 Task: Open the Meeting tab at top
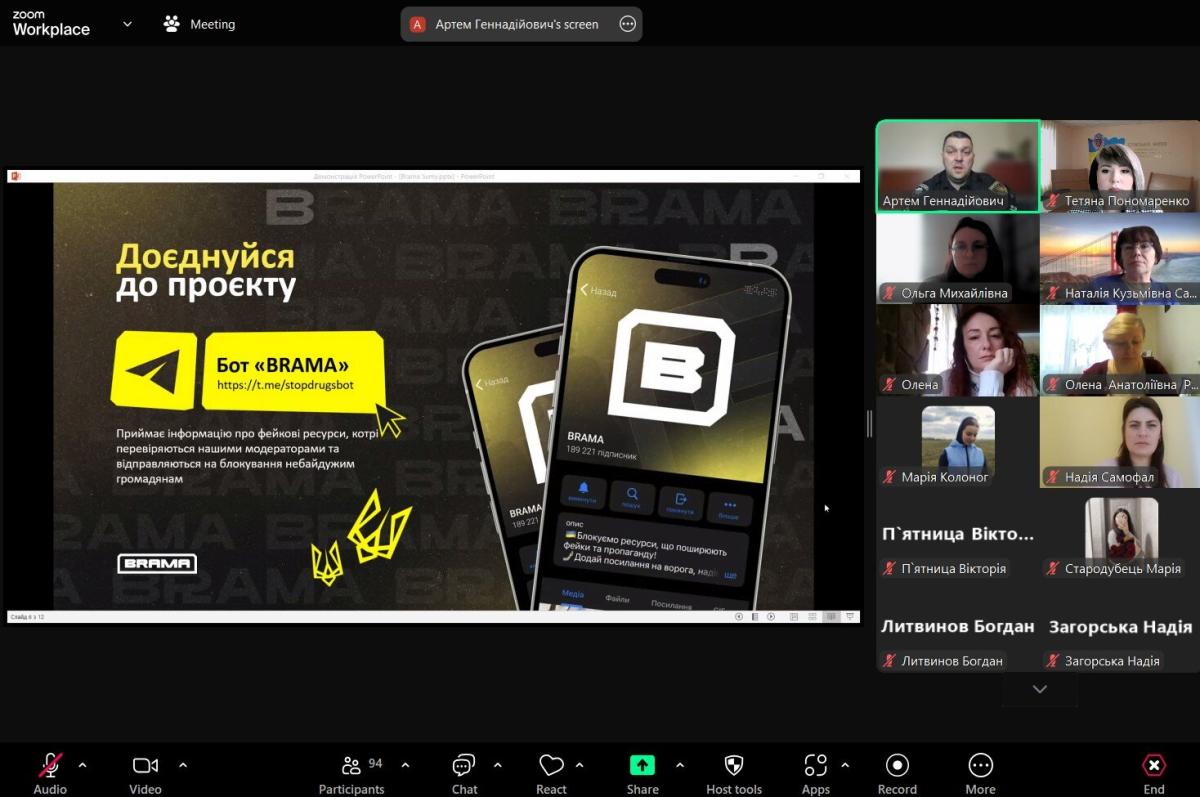[x=200, y=24]
